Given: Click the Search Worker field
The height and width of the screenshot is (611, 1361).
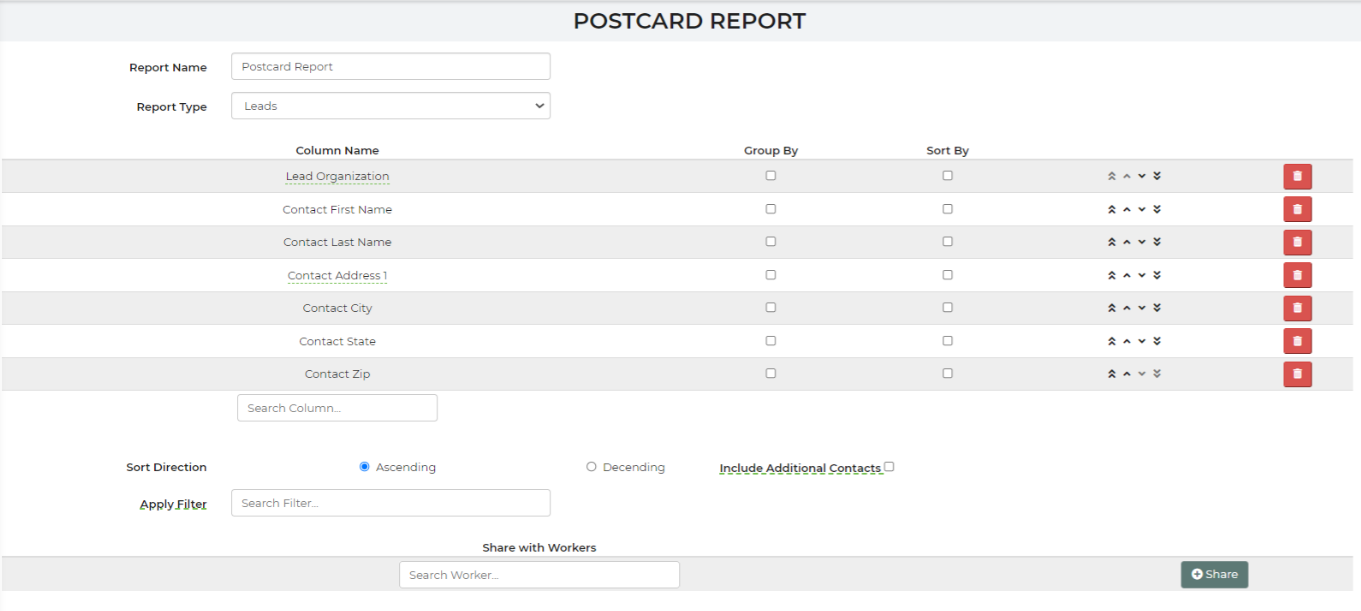Looking at the screenshot, I should 539,575.
